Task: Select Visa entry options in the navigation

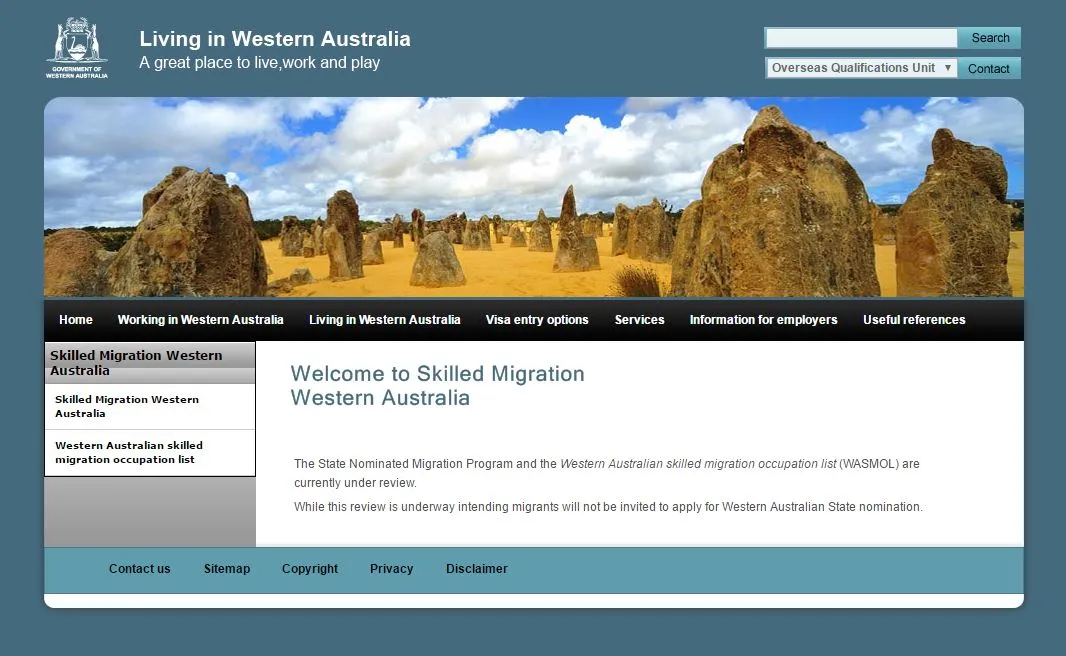Action: [x=537, y=320]
